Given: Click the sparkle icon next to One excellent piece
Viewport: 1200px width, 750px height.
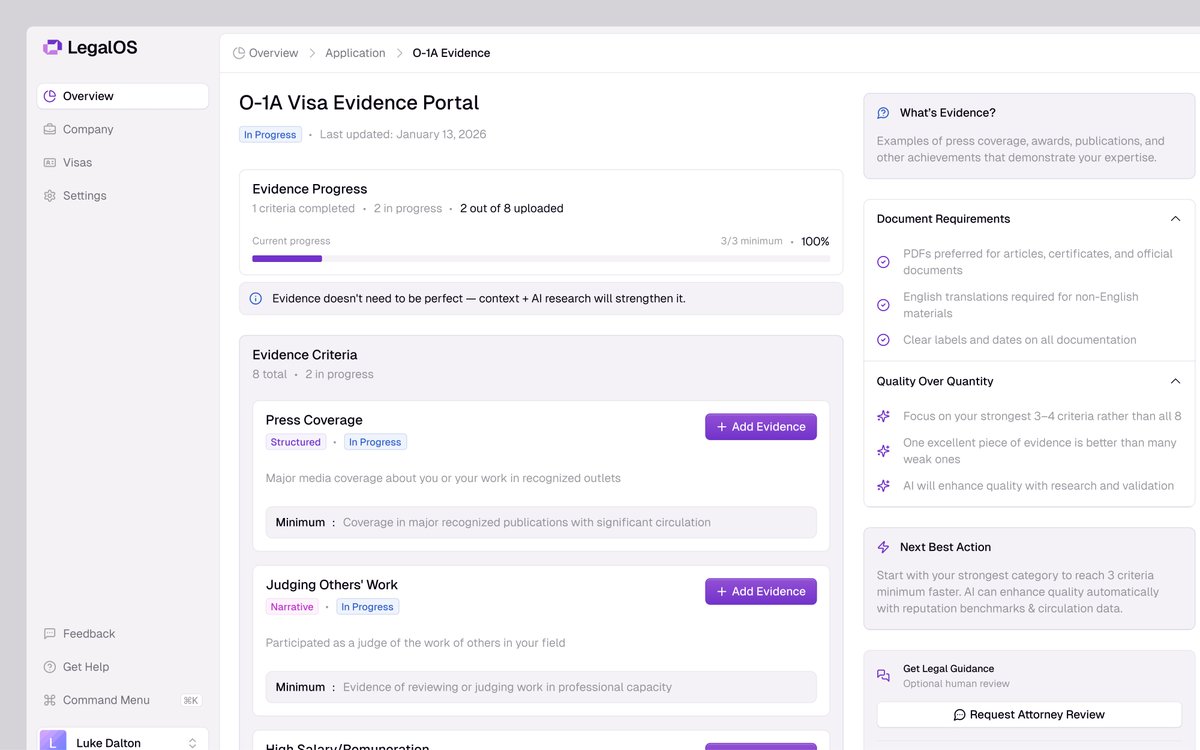Looking at the screenshot, I should click(x=883, y=451).
